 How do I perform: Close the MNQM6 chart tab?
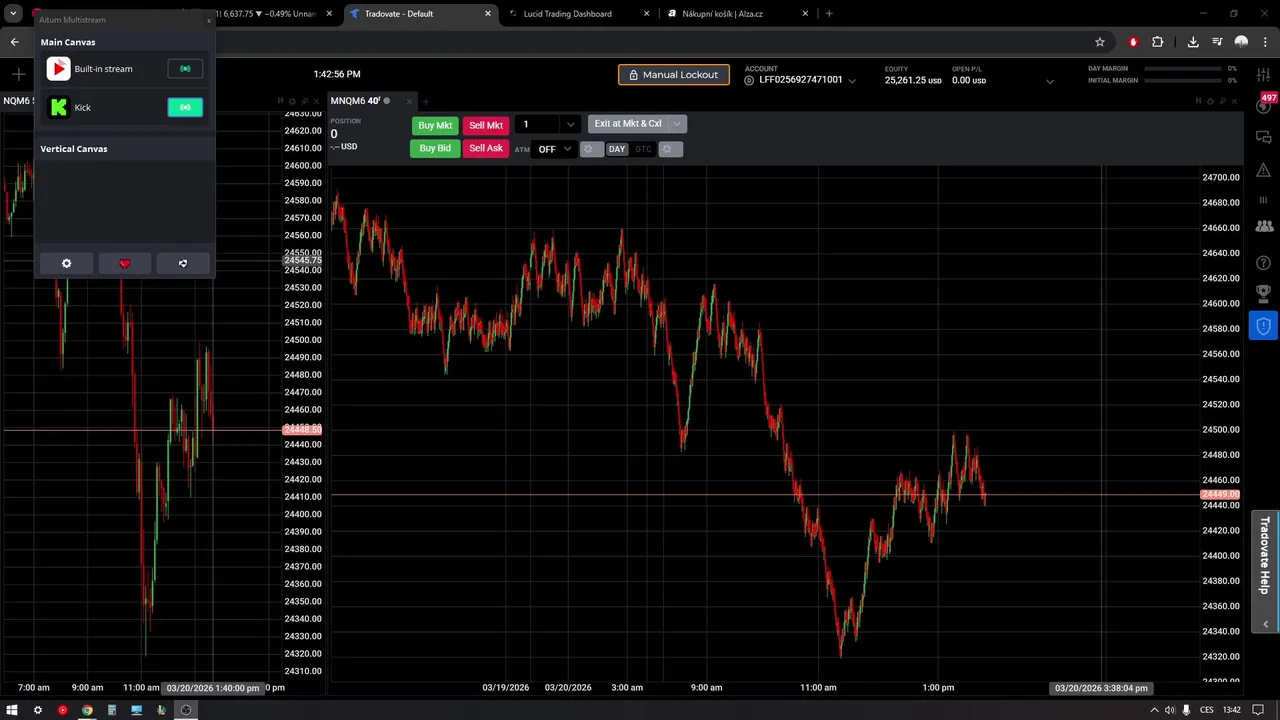[410, 101]
